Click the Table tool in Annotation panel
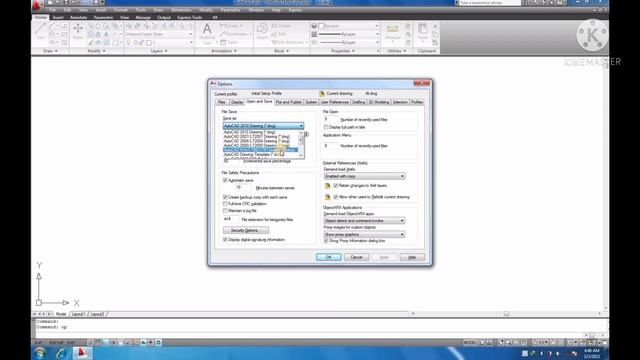640x360 pixels. click(x=229, y=42)
